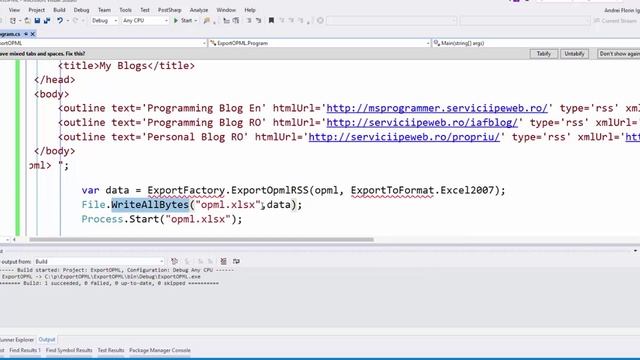
Task: Click the uncomment lines icon
Action: pos(258,20)
